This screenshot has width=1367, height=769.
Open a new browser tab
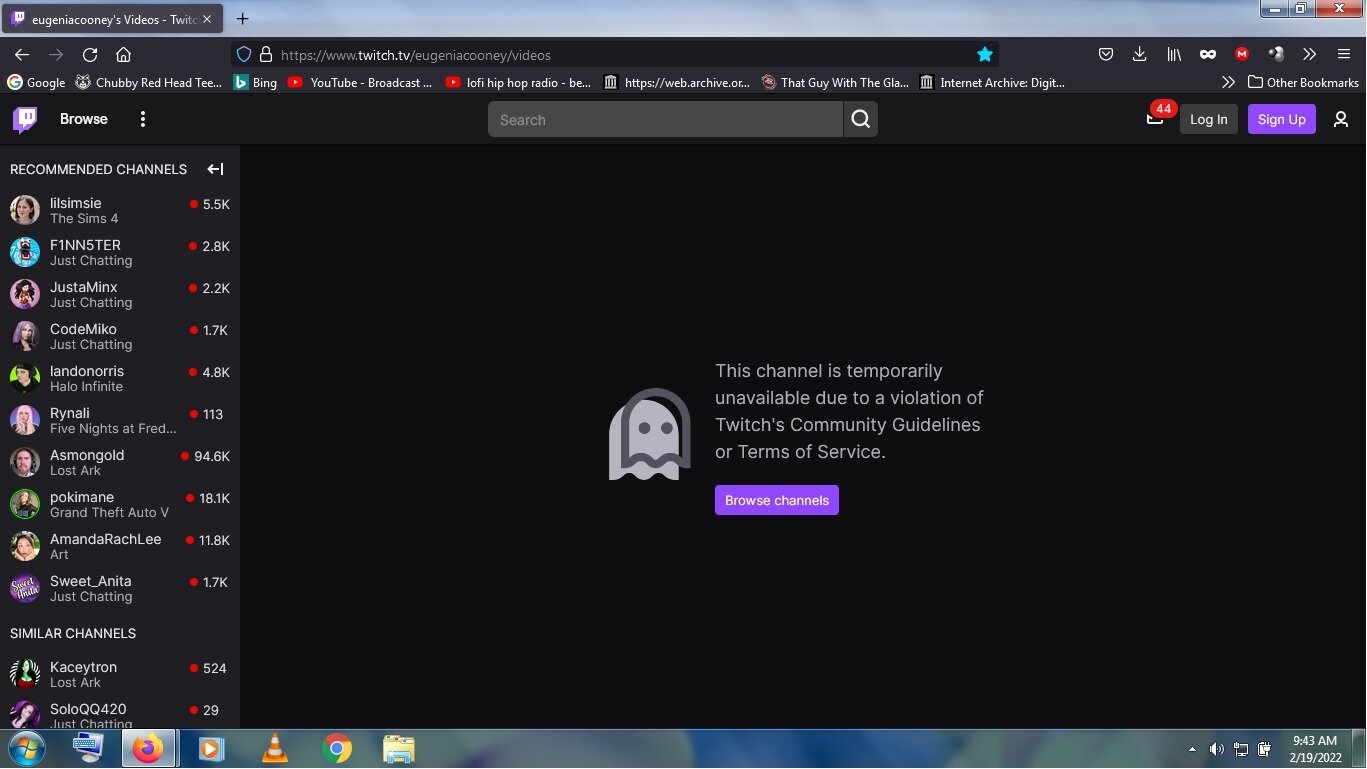pyautogui.click(x=242, y=18)
